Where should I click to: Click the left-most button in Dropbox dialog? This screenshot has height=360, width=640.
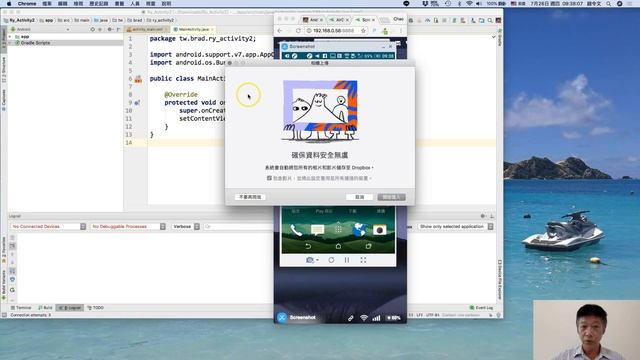pyautogui.click(x=250, y=197)
